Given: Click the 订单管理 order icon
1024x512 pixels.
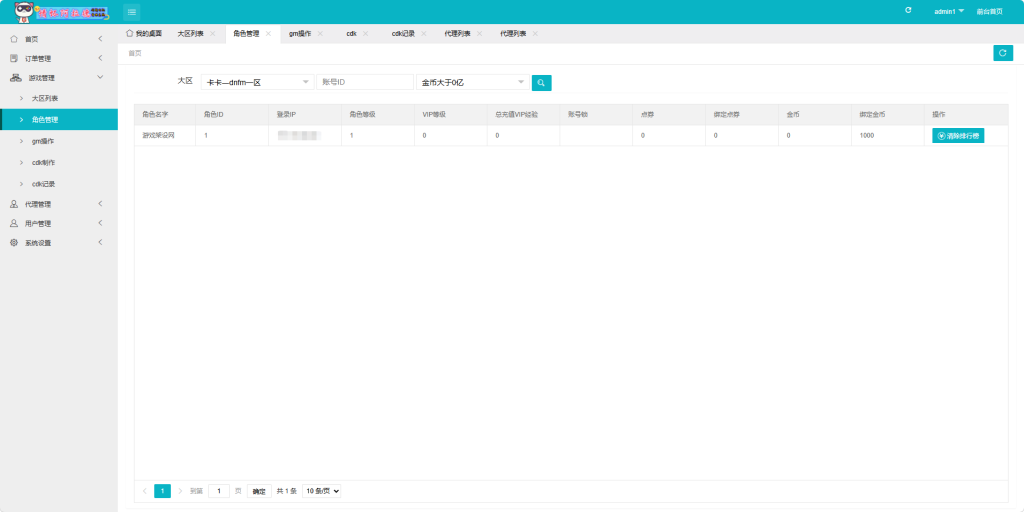Looking at the screenshot, I should (14, 59).
